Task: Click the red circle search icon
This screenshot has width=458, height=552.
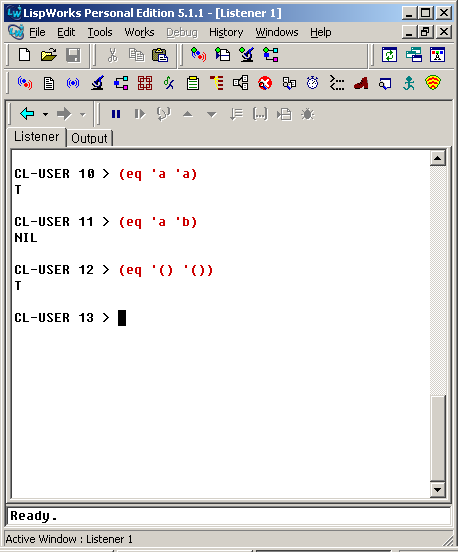Action: click(x=265, y=83)
